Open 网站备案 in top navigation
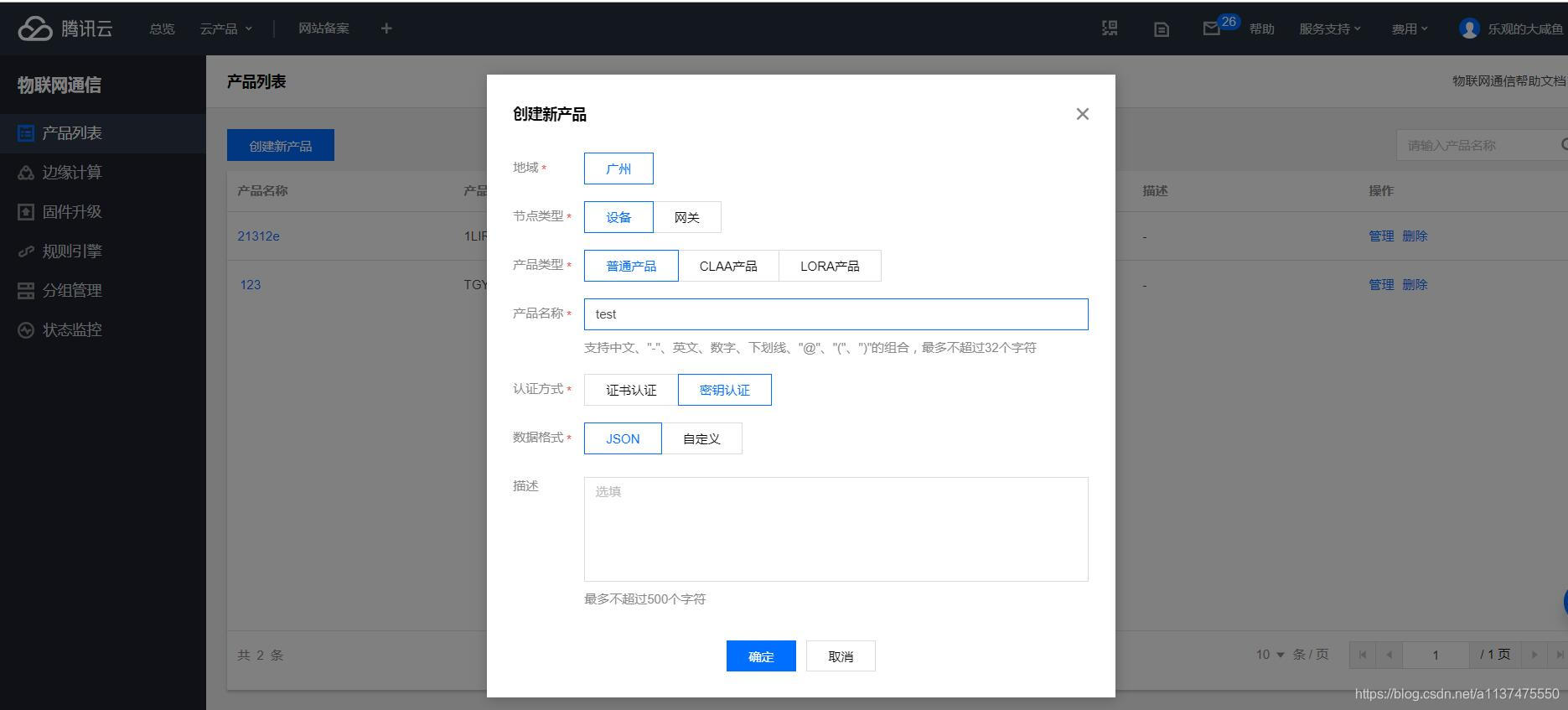 323,29
